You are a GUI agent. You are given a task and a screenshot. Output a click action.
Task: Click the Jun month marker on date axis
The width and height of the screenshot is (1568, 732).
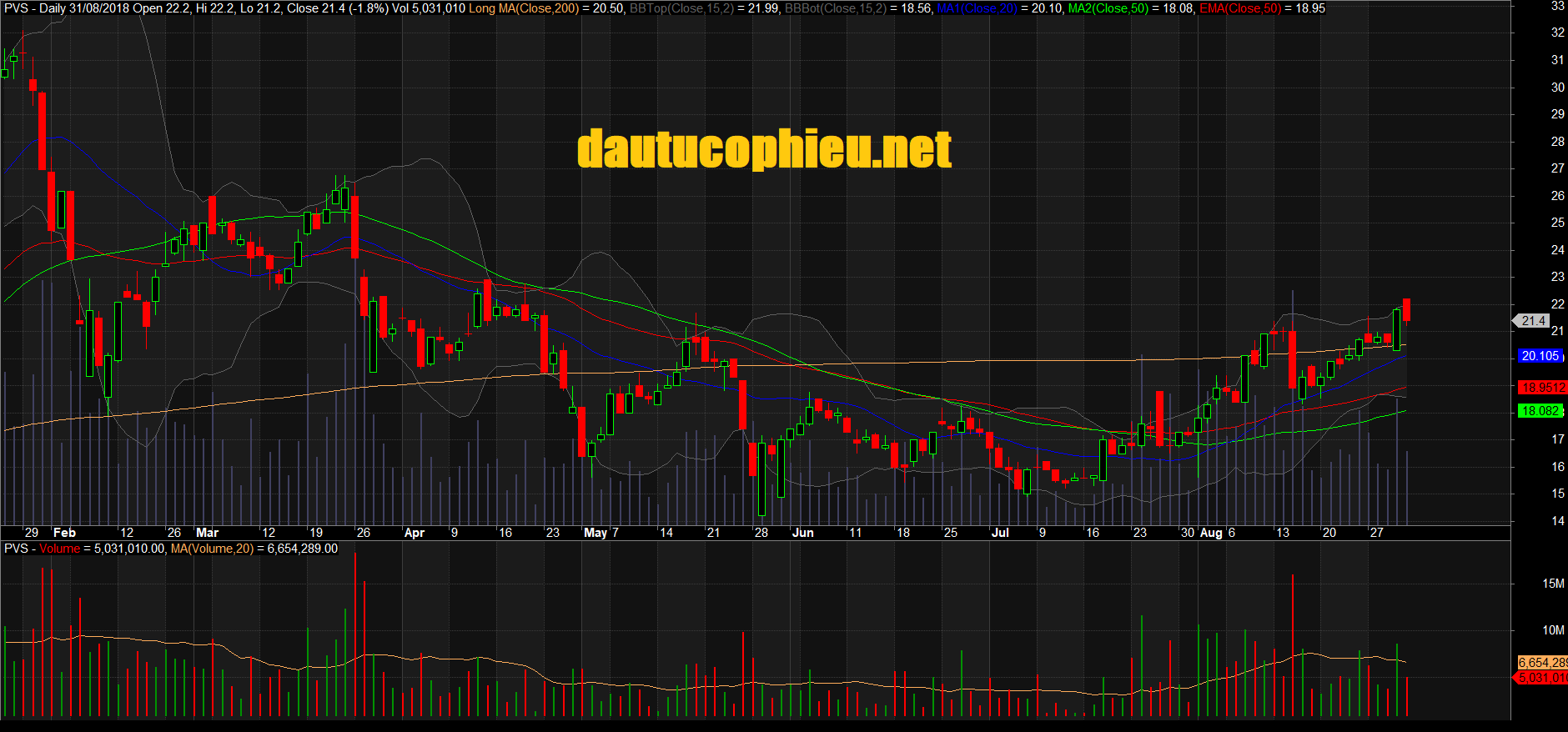(802, 533)
